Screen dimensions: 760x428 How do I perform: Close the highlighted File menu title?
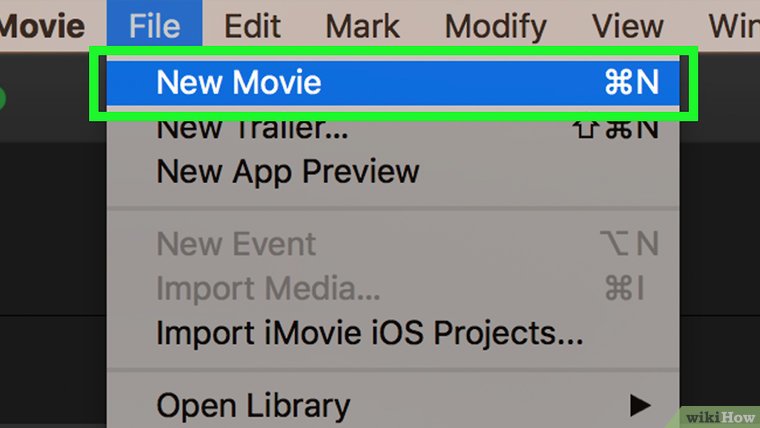154,24
